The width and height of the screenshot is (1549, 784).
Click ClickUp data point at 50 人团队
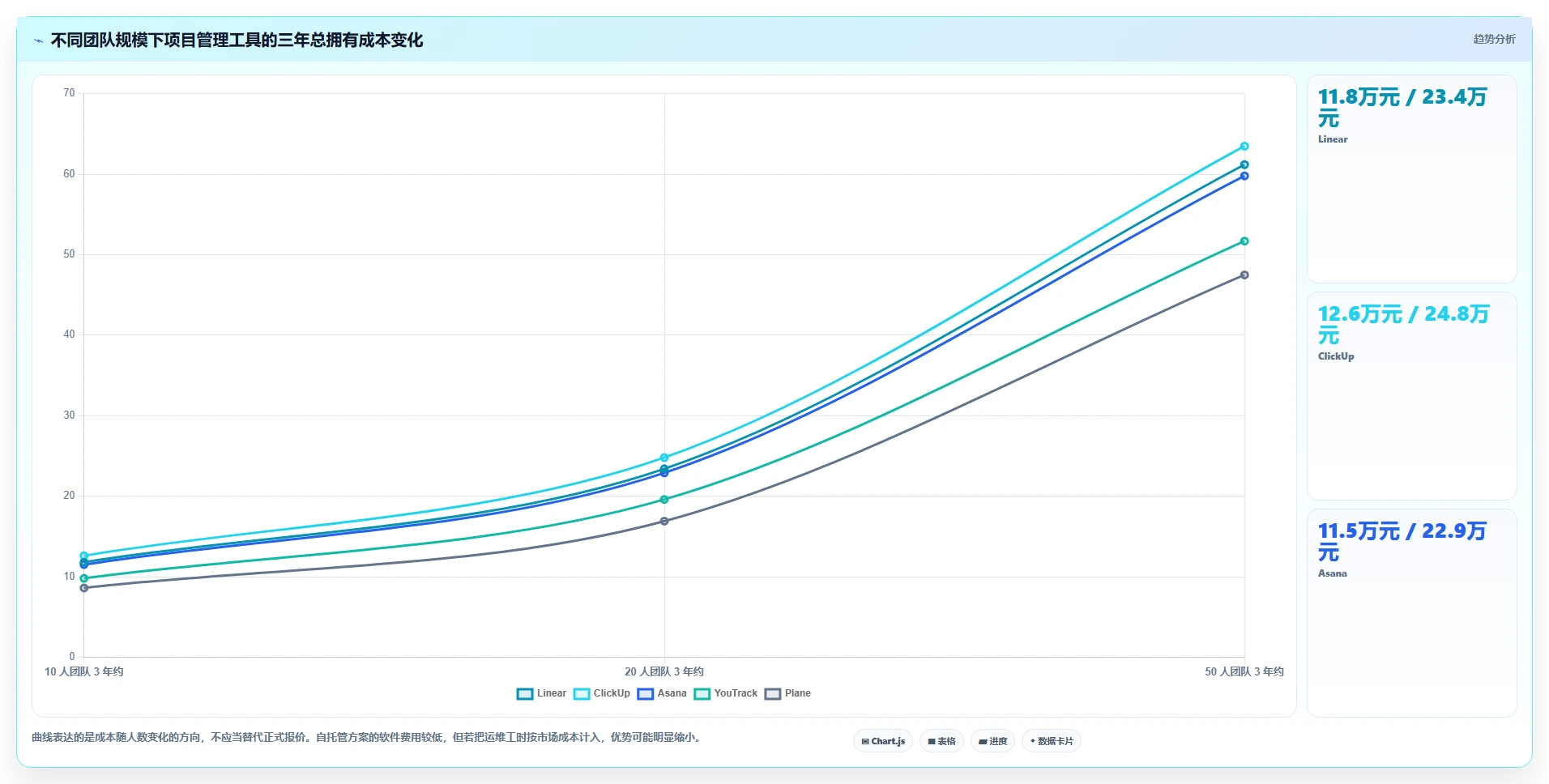point(1244,147)
